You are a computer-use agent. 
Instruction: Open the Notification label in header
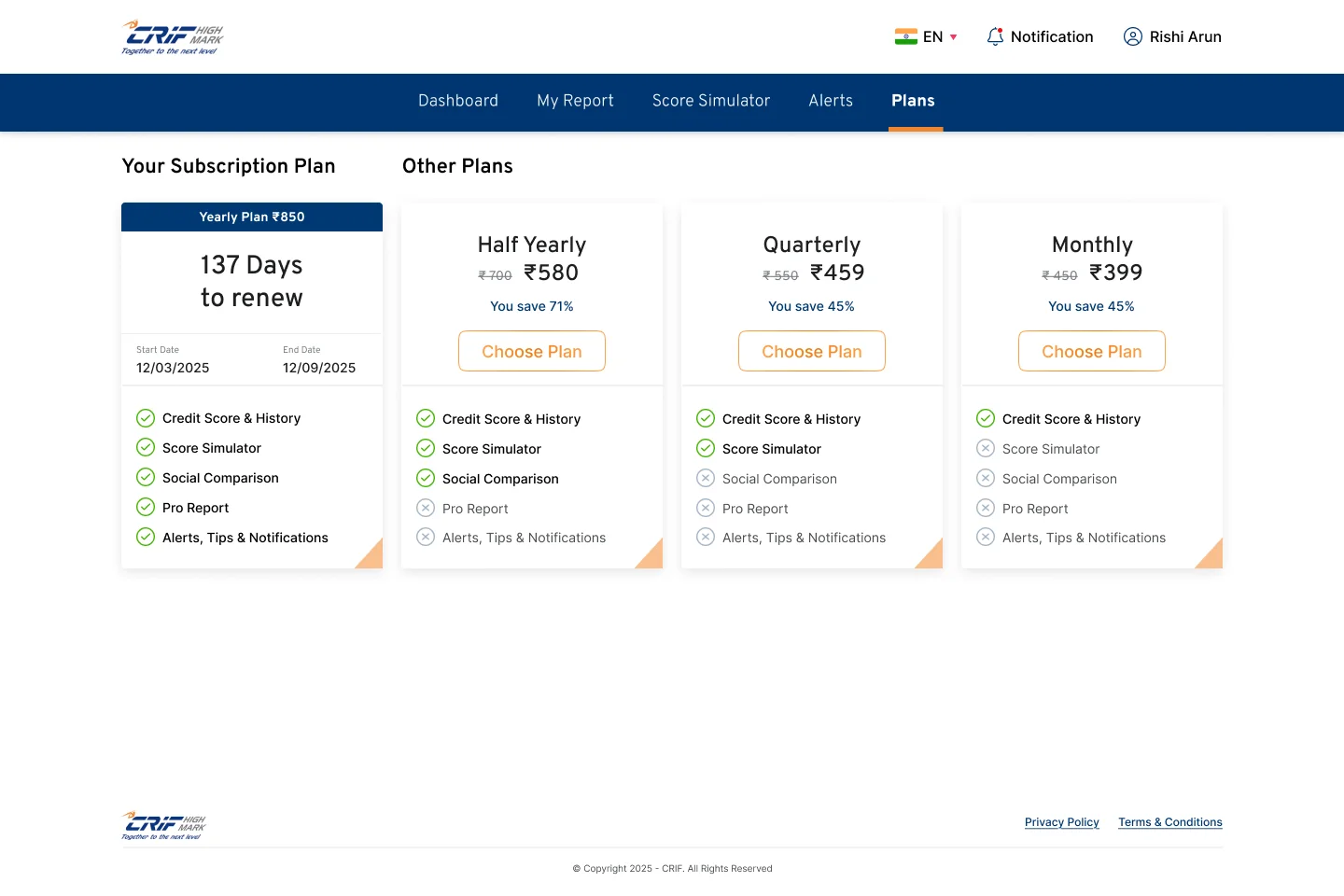(x=1052, y=36)
